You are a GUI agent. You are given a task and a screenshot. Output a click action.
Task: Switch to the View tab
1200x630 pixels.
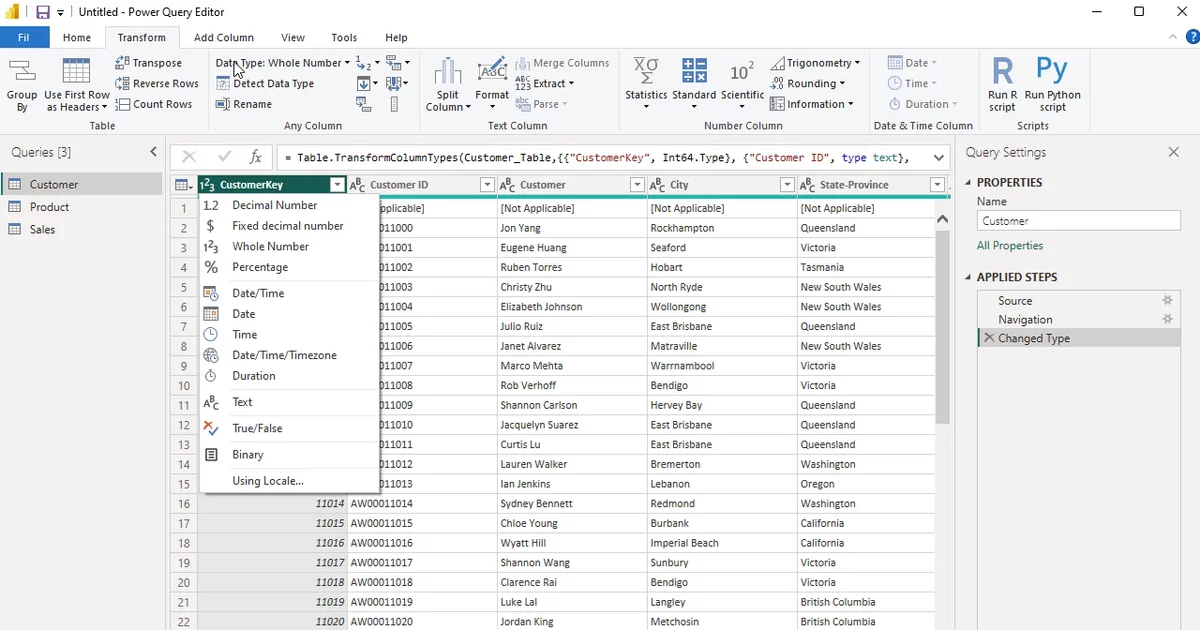coord(293,38)
